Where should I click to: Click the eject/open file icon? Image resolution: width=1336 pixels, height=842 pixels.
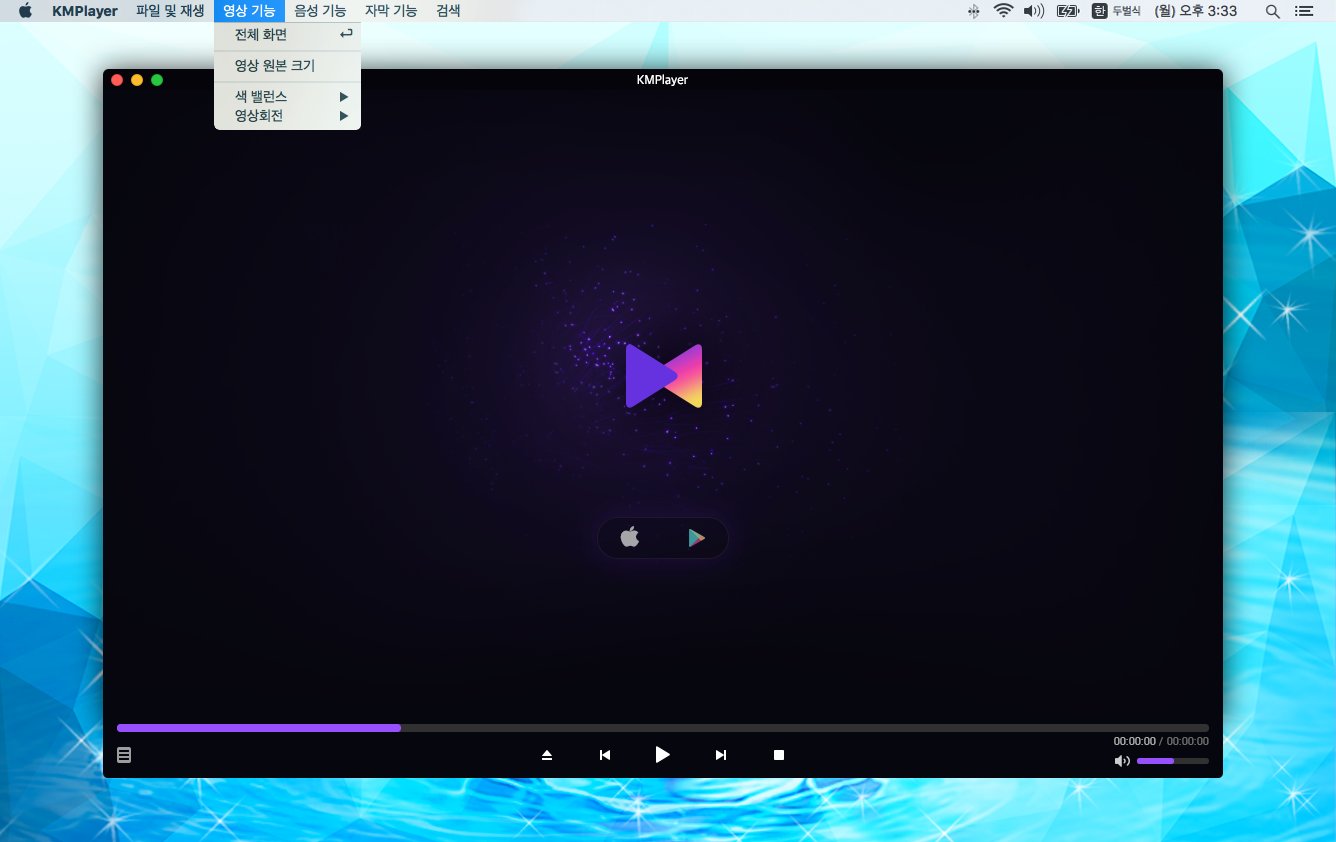547,755
